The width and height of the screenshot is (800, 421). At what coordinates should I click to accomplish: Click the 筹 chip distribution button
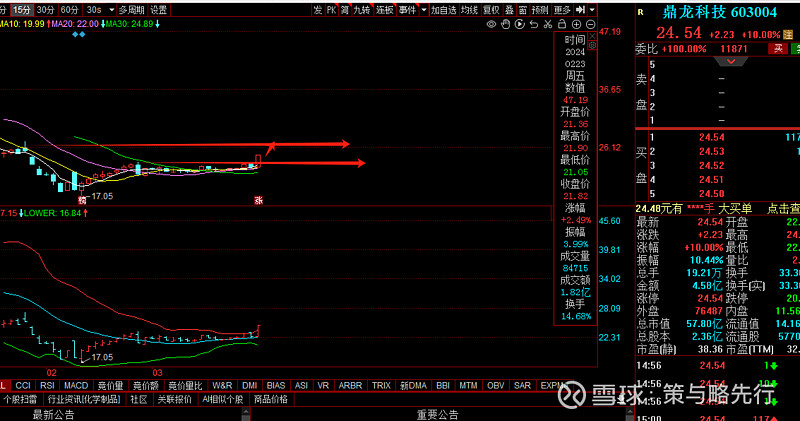pyautogui.click(x=345, y=10)
